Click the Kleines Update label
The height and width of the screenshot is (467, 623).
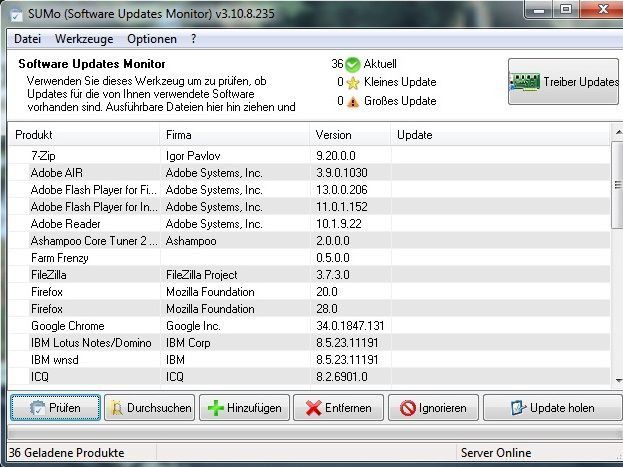pos(400,82)
